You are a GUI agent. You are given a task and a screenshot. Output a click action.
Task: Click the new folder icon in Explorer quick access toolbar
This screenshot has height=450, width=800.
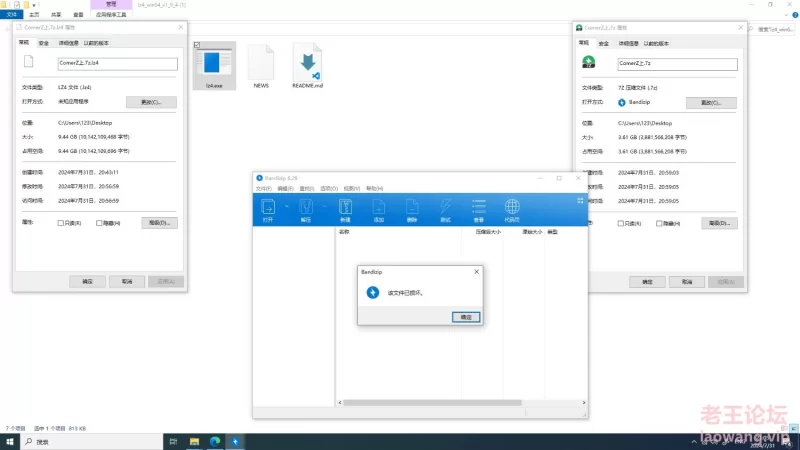[x=26, y=5]
